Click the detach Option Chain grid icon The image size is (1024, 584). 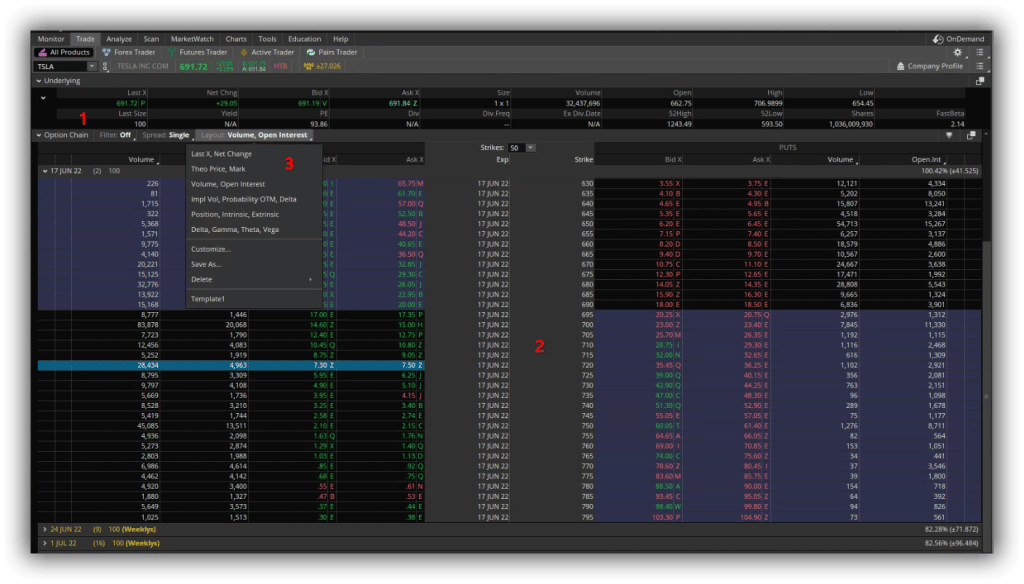pyautogui.click(x=970, y=135)
